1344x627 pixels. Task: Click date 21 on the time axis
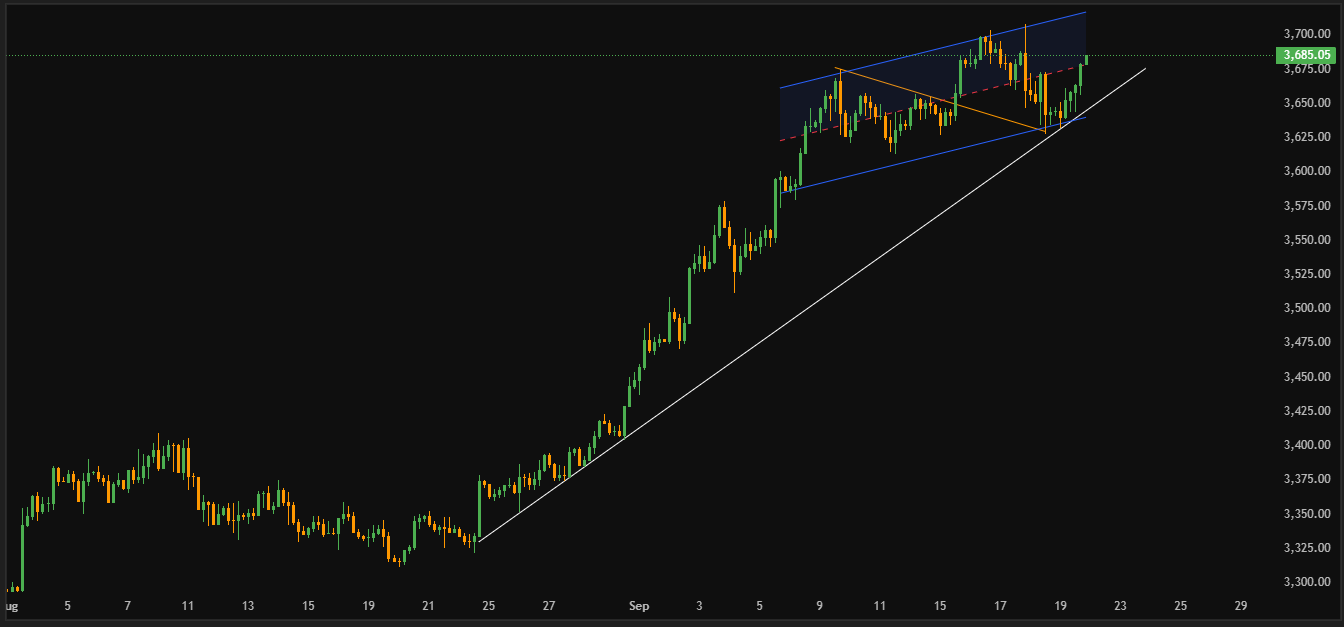(x=428, y=606)
